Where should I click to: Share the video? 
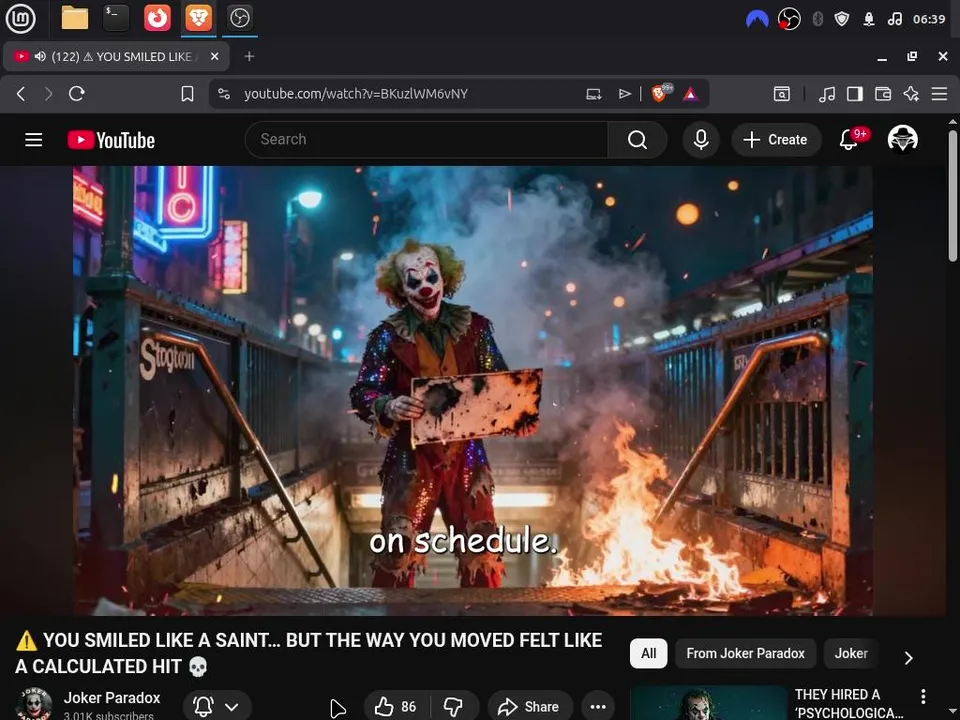[x=530, y=707]
